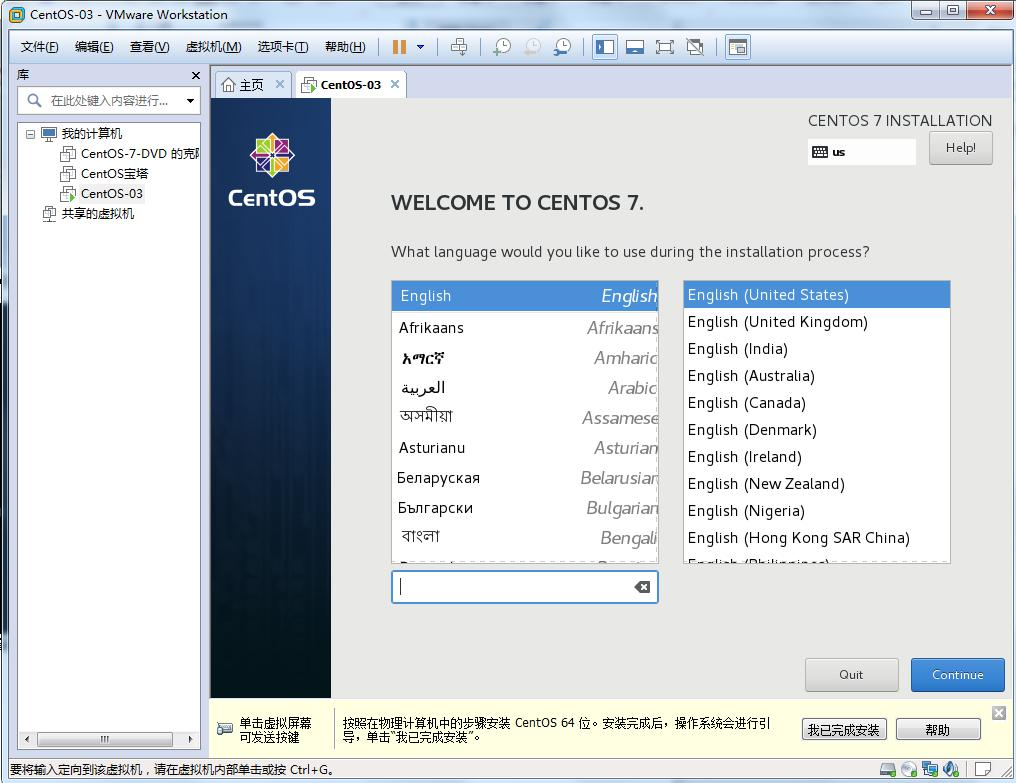1016x783 pixels.
Task: Choose English (United States) locale
Action: [816, 295]
